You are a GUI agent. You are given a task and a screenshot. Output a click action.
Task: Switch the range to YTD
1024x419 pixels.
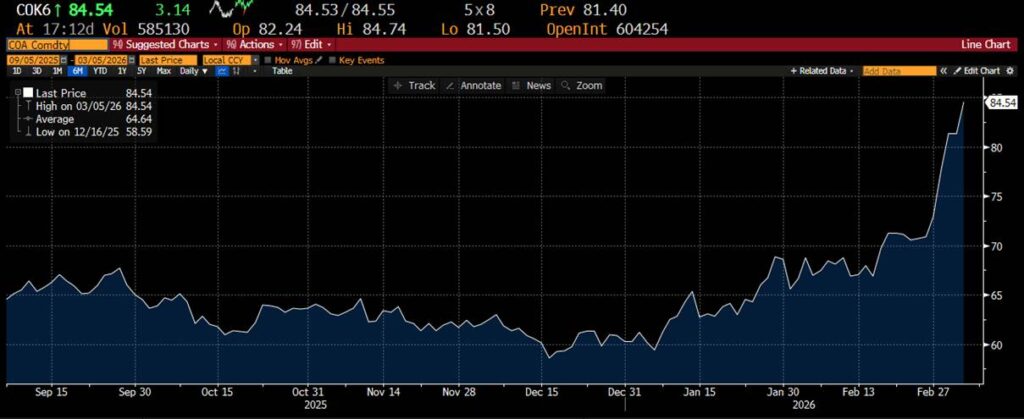click(x=101, y=72)
